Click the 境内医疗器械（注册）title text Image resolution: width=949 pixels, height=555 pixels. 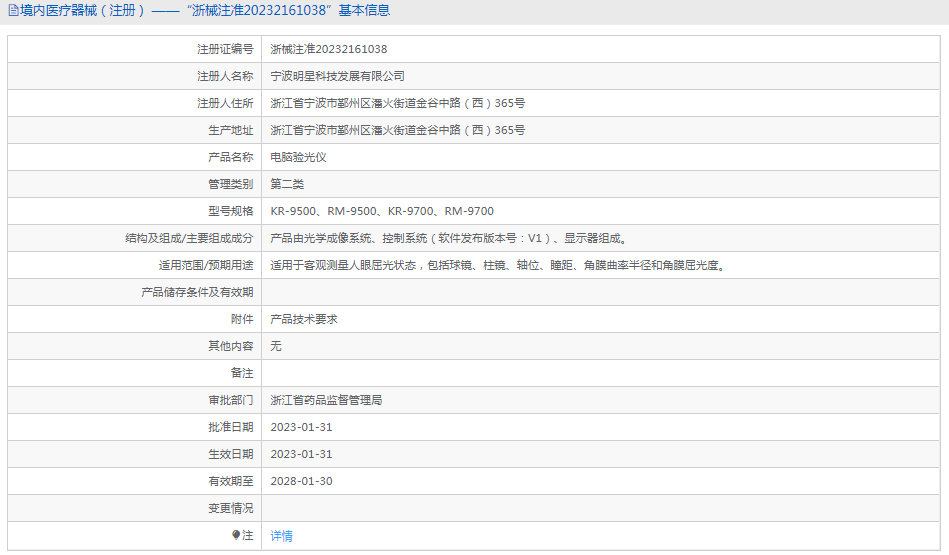pos(83,11)
